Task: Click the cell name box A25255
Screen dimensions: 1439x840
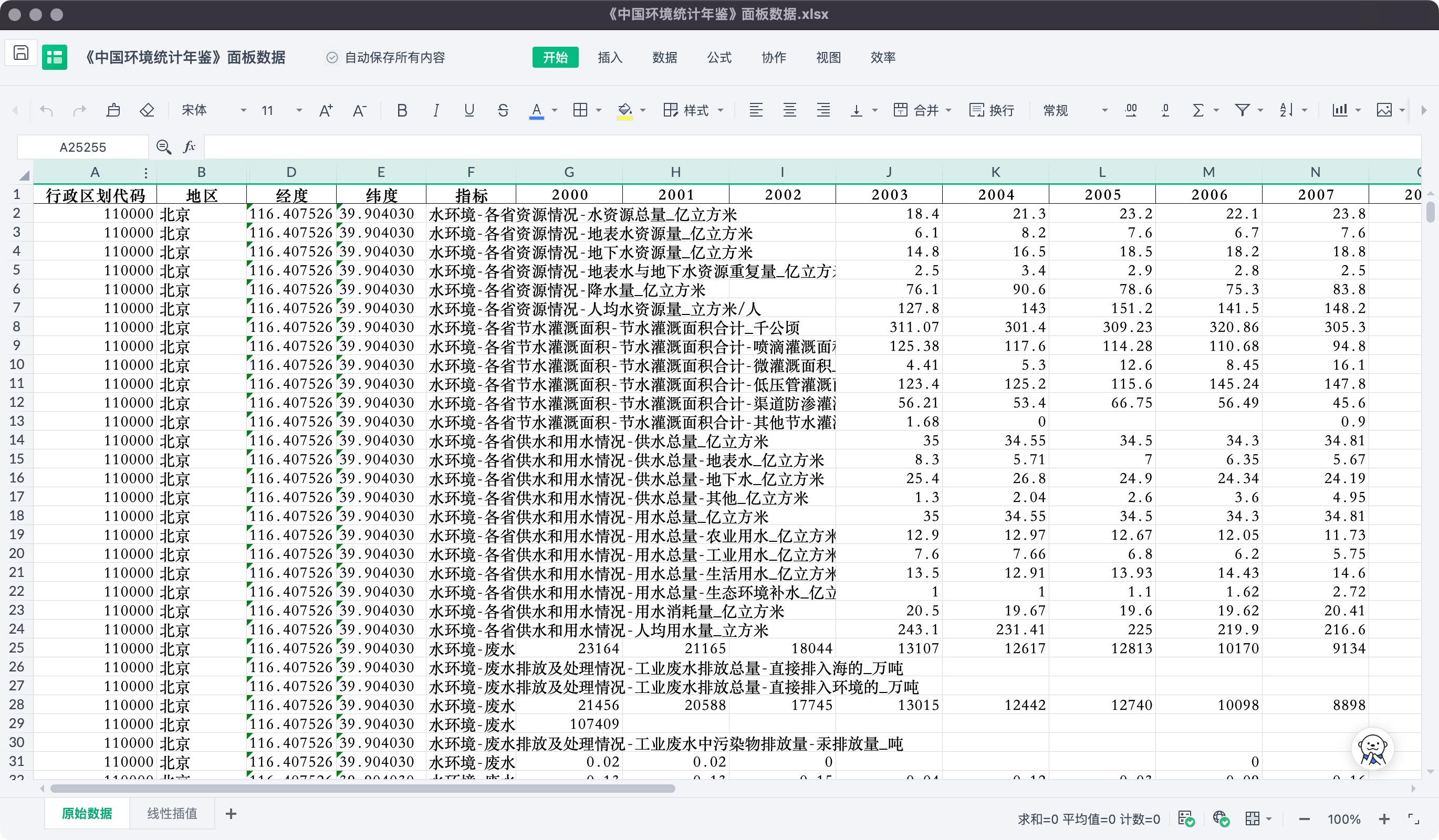Action: click(83, 147)
